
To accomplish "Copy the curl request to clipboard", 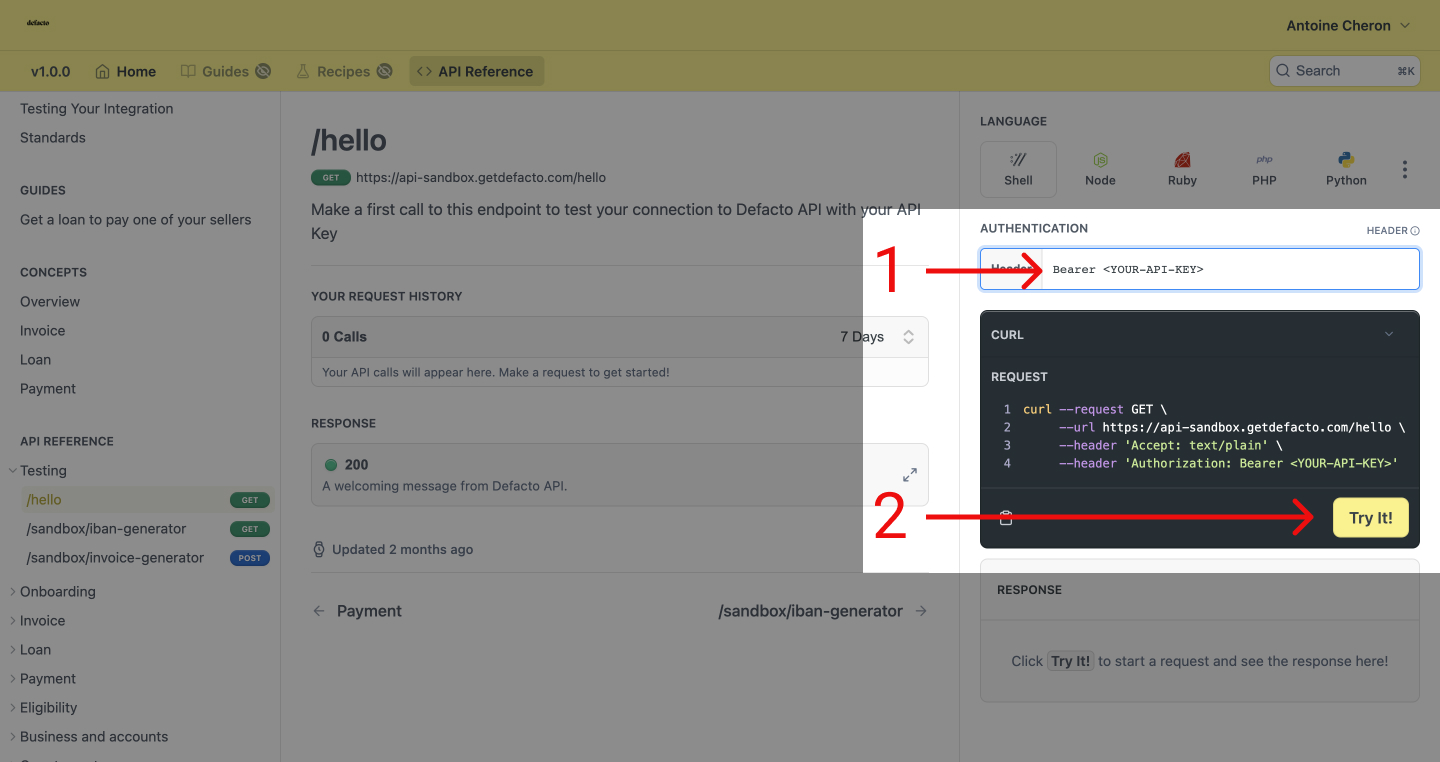I will [x=1006, y=518].
